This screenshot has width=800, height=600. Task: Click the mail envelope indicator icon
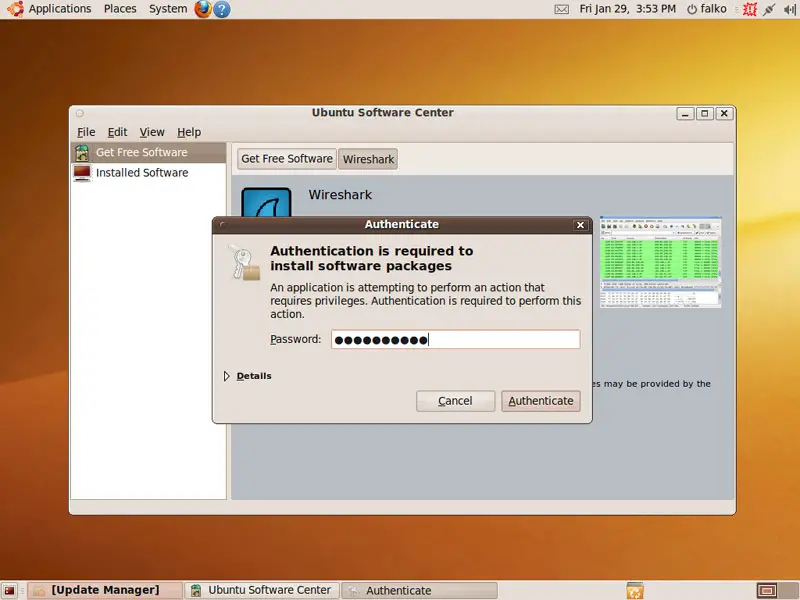pyautogui.click(x=561, y=9)
